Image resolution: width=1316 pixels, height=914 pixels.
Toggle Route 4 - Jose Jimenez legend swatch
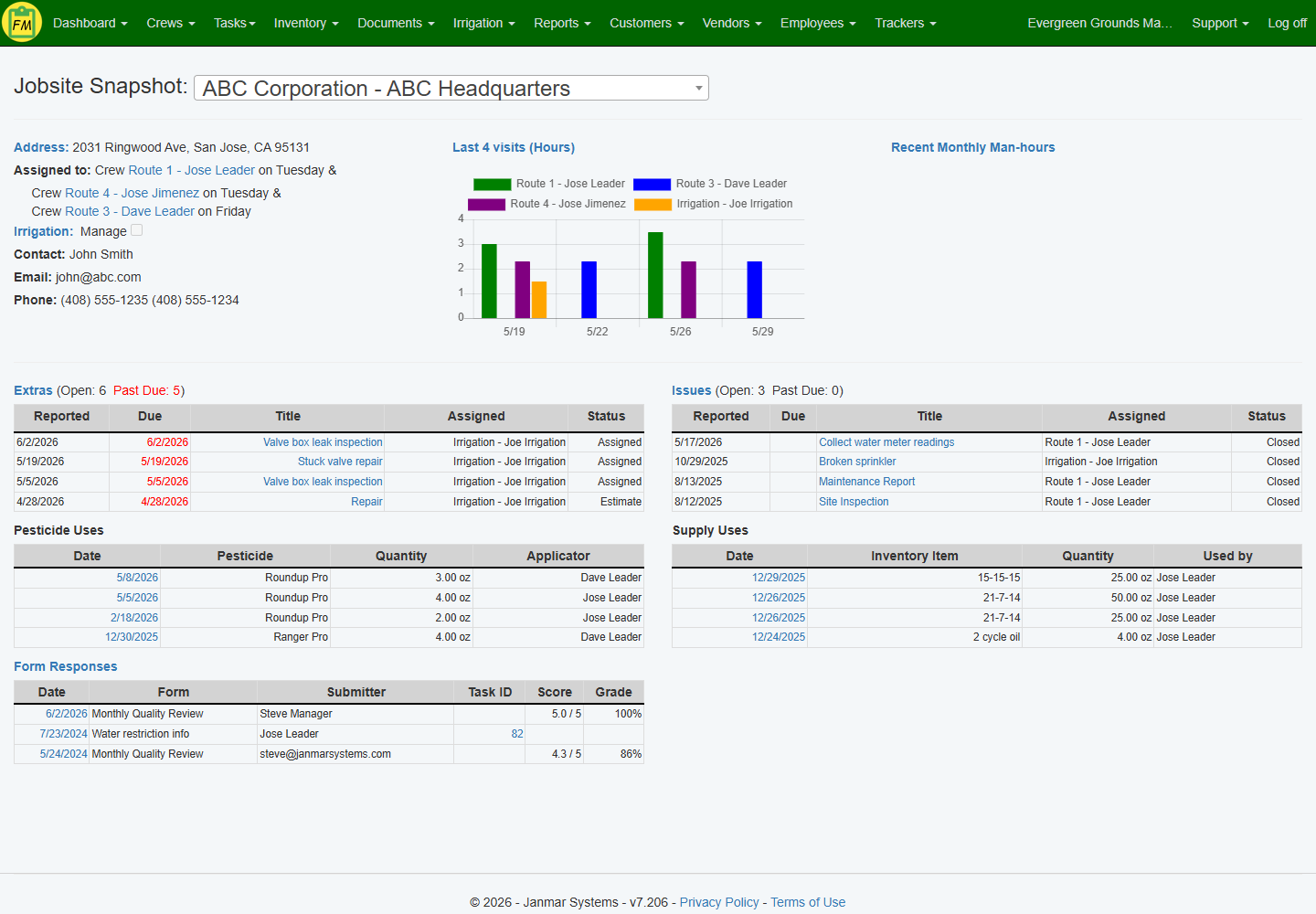pos(486,204)
